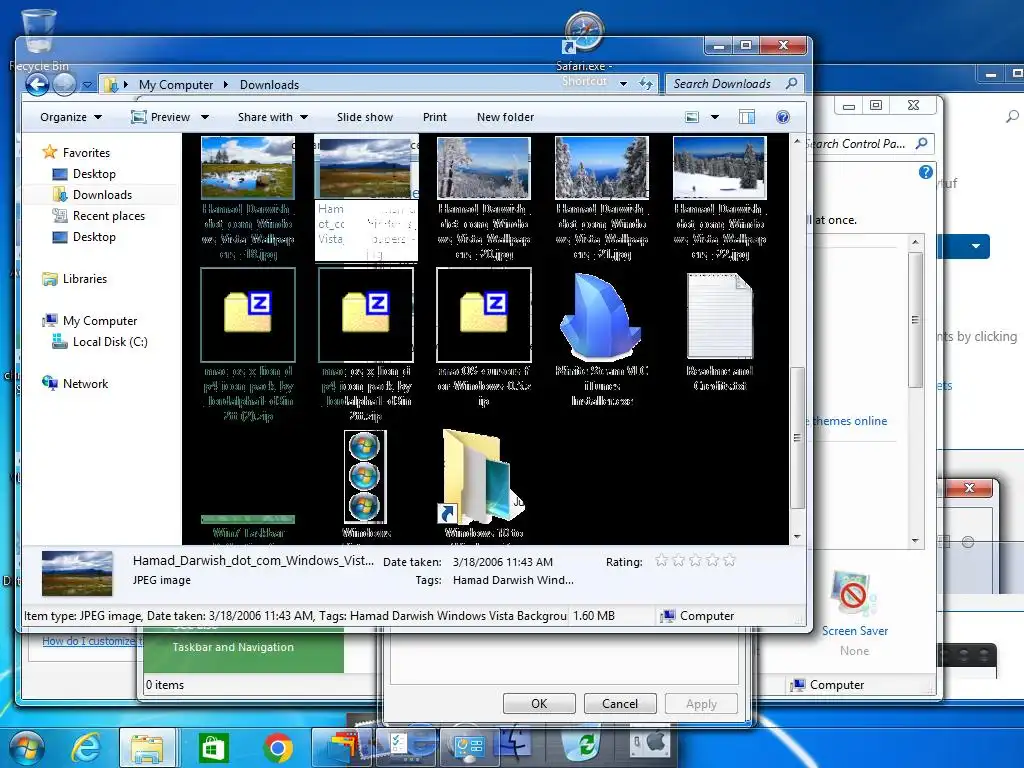
Task: Launch Internet Explorer from taskbar
Action: [x=86, y=746]
